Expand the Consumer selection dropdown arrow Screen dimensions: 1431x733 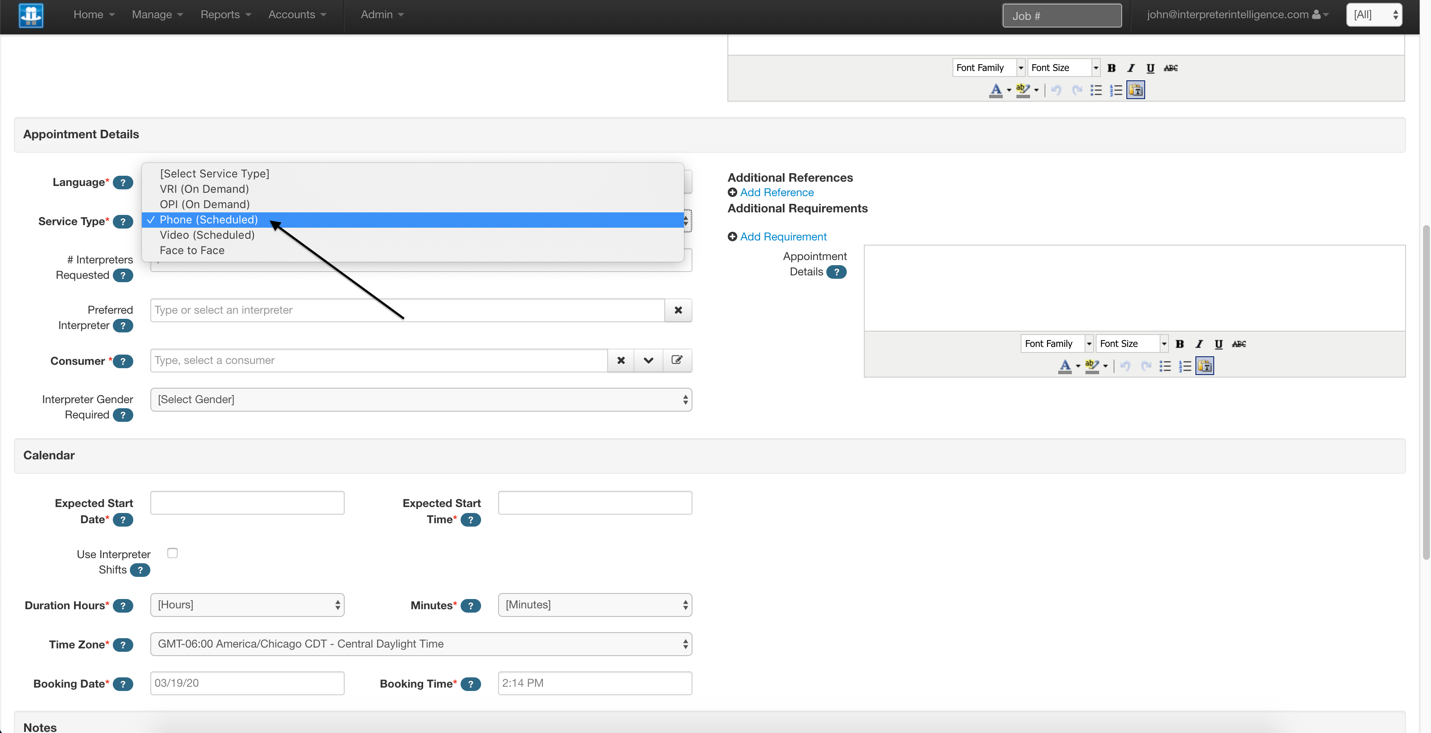pos(649,359)
